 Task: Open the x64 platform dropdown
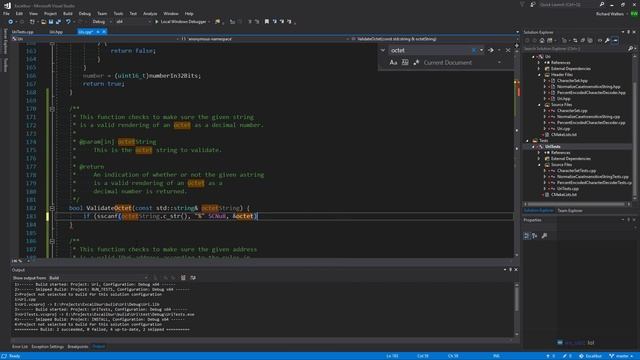[x=133, y=22]
